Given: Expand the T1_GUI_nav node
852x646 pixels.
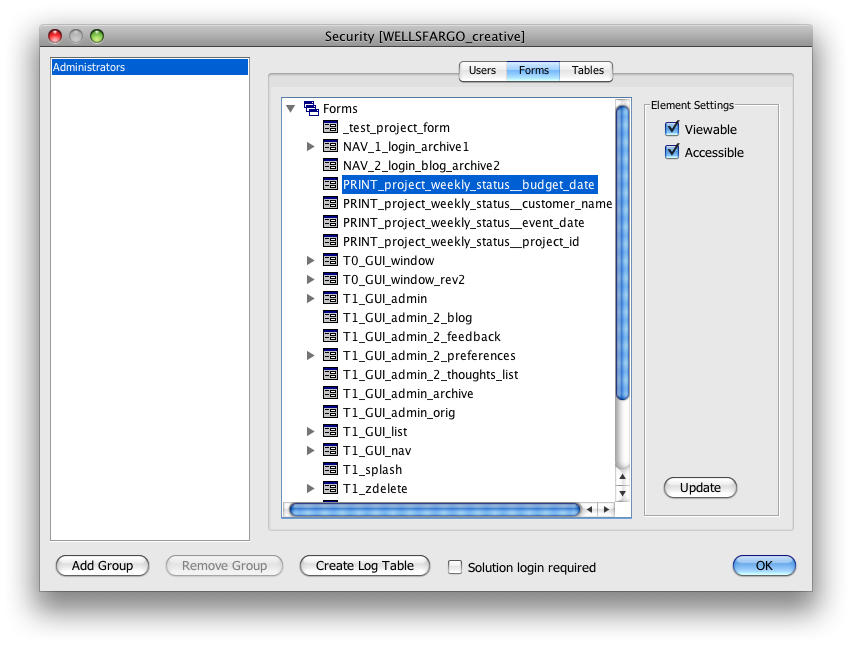Looking at the screenshot, I should coord(310,450).
